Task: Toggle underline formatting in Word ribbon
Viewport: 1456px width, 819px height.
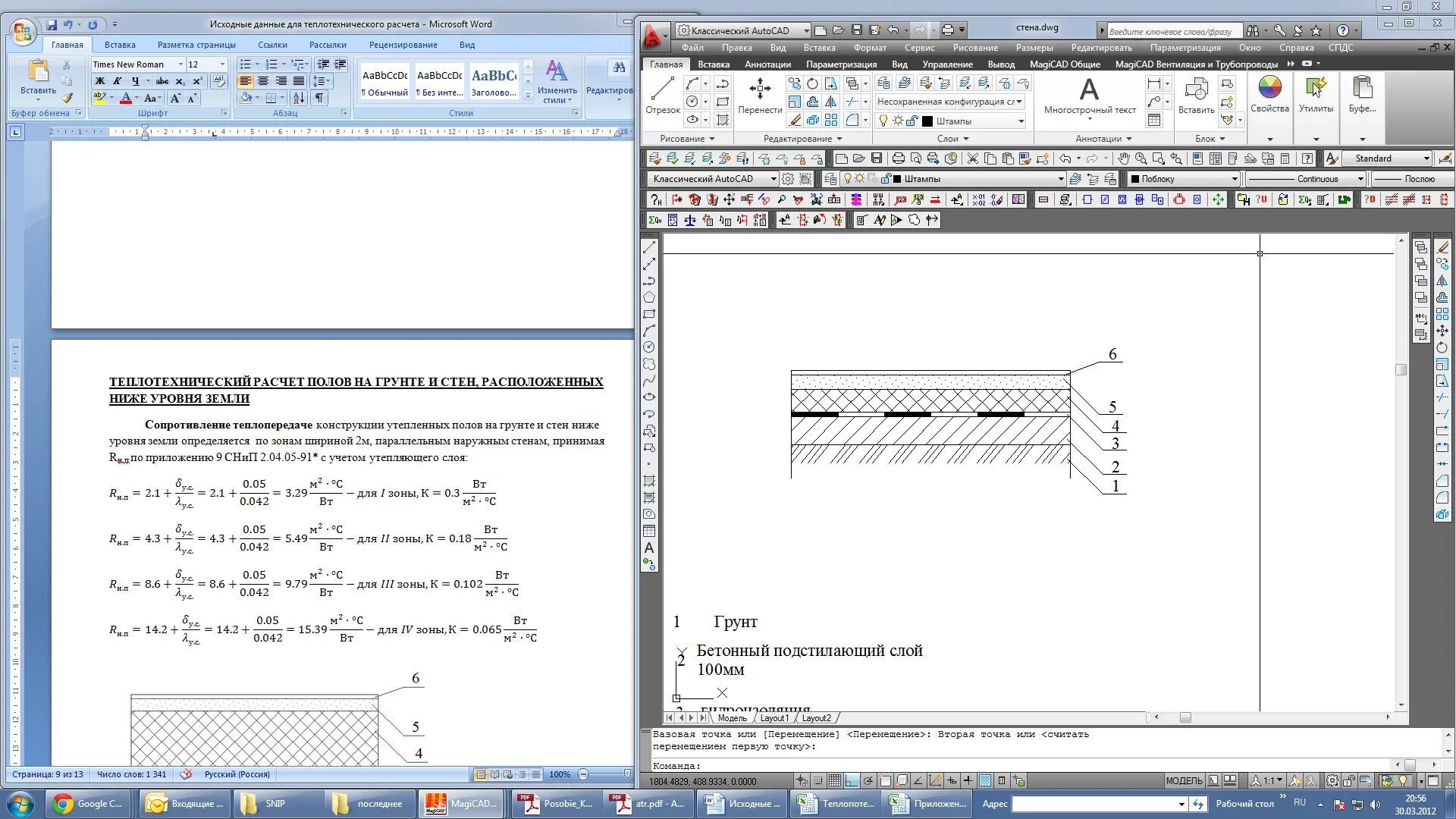Action: 135,81
